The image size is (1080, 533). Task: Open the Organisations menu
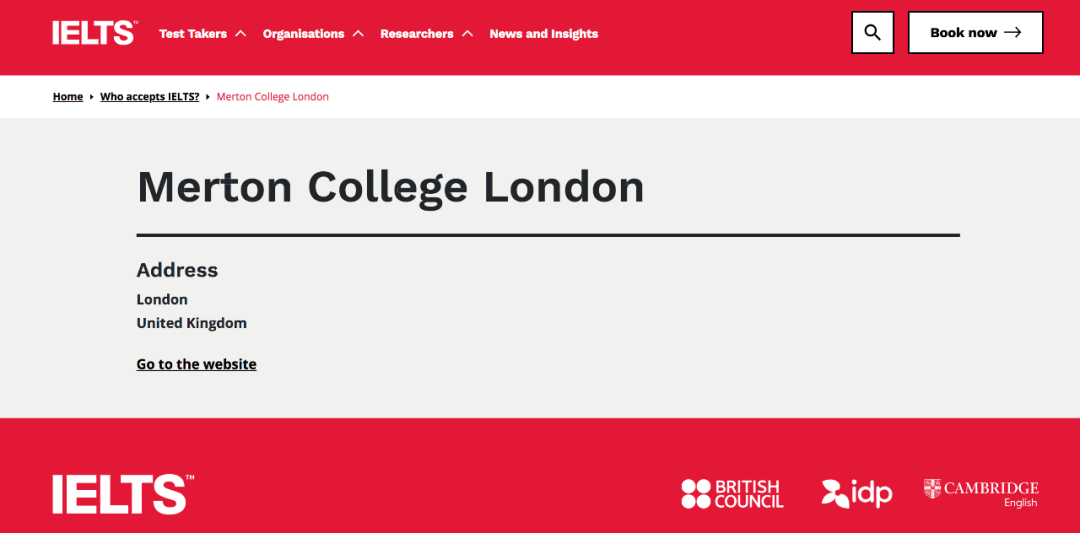(304, 34)
